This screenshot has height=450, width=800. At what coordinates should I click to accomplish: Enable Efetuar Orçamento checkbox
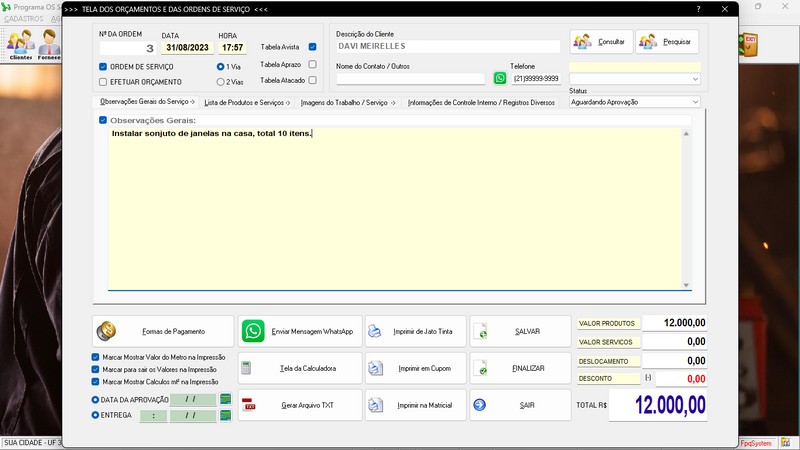coord(103,82)
